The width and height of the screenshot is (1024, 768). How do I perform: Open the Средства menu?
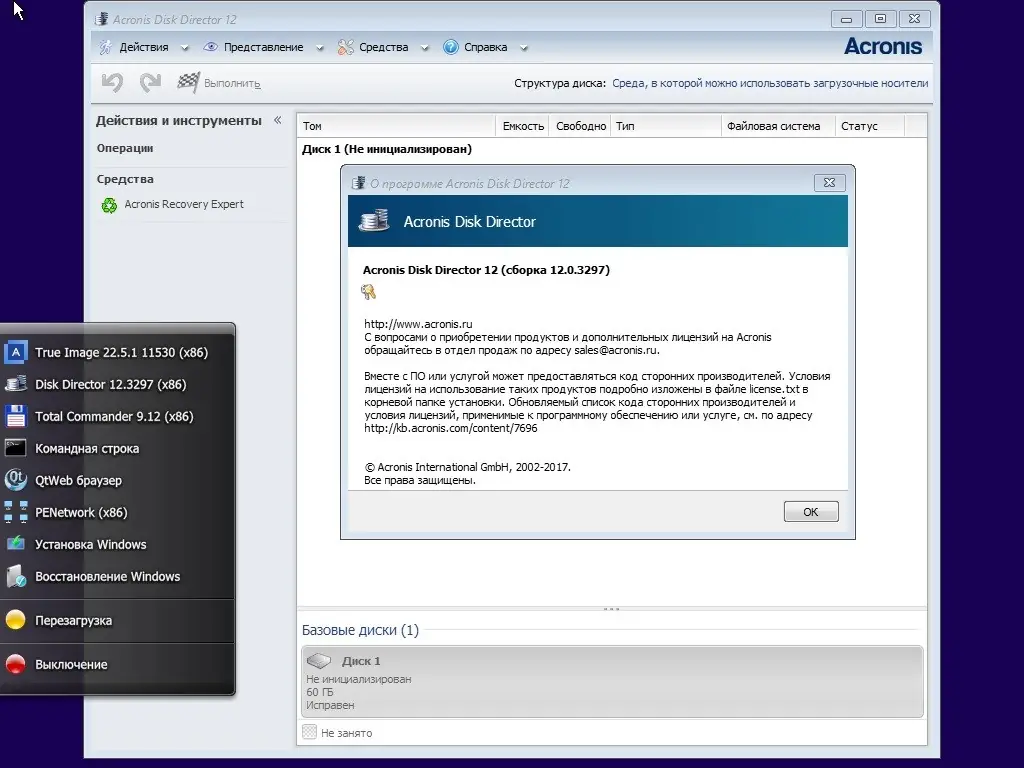(383, 47)
